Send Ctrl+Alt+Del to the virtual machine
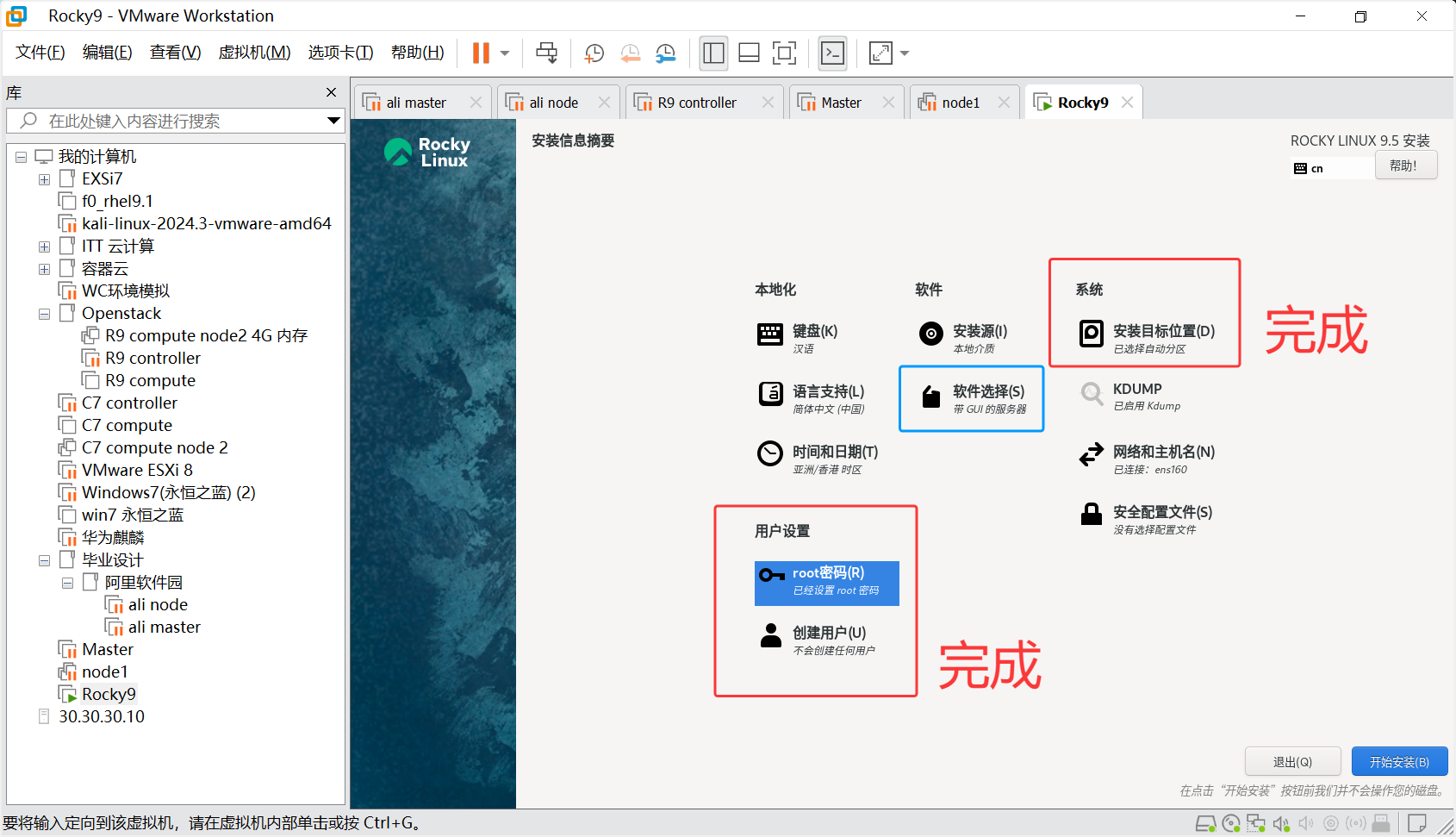 coord(547,53)
